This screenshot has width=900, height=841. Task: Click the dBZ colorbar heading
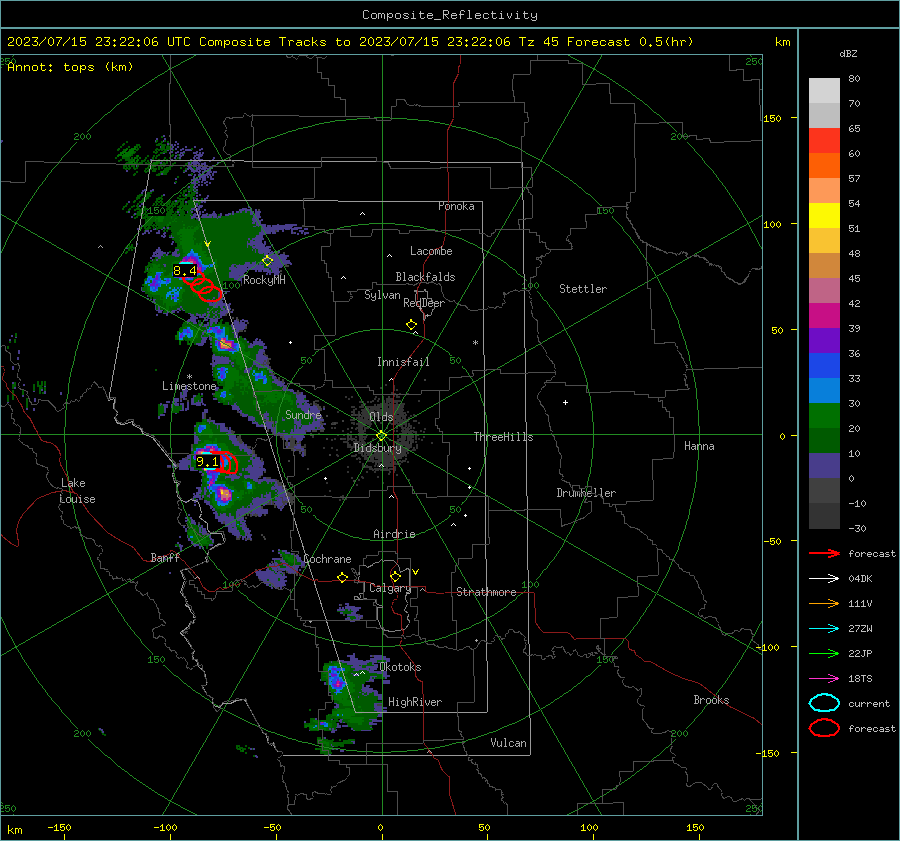coord(848,53)
